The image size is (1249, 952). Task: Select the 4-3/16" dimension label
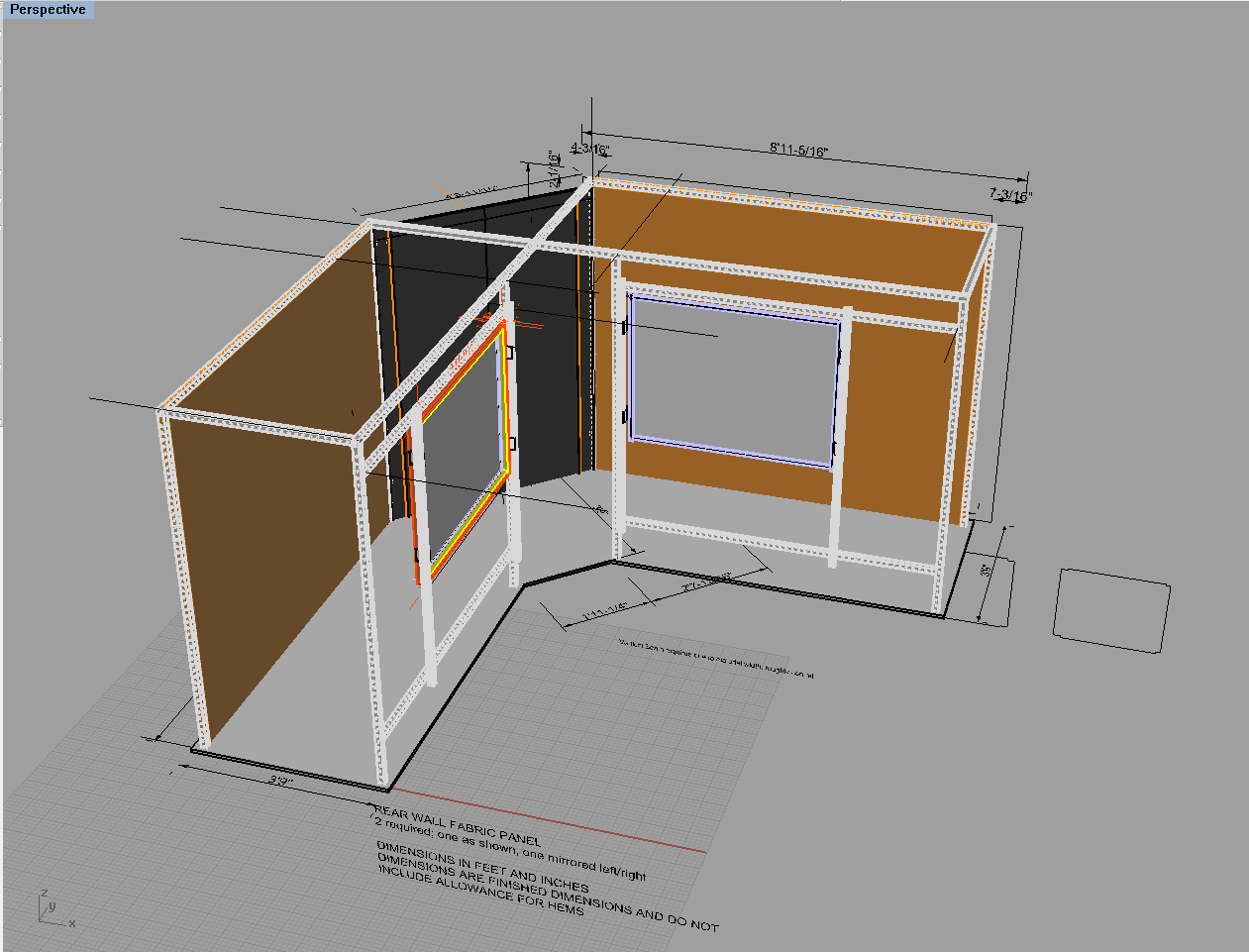point(590,150)
